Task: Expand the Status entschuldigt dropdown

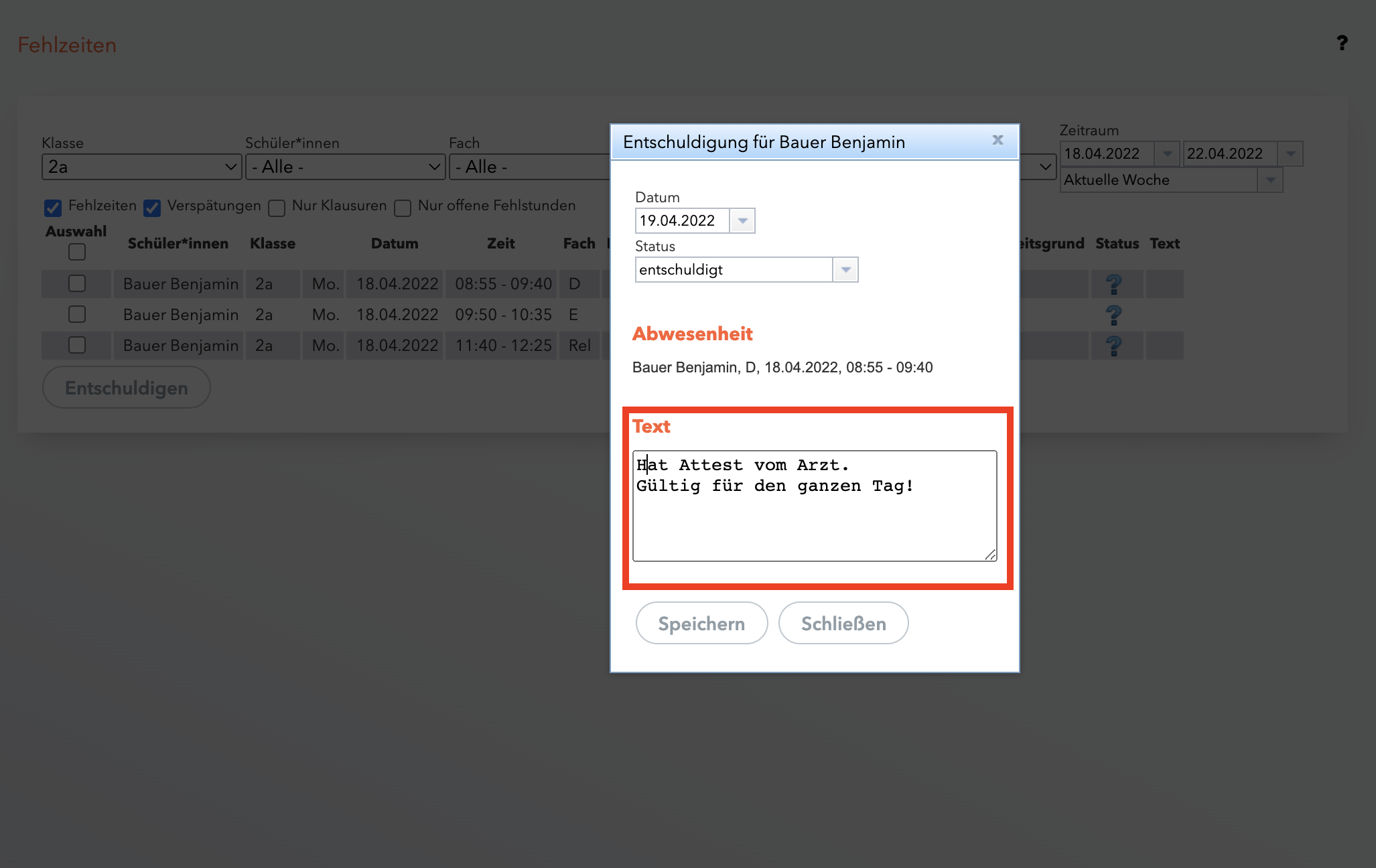Action: click(845, 270)
